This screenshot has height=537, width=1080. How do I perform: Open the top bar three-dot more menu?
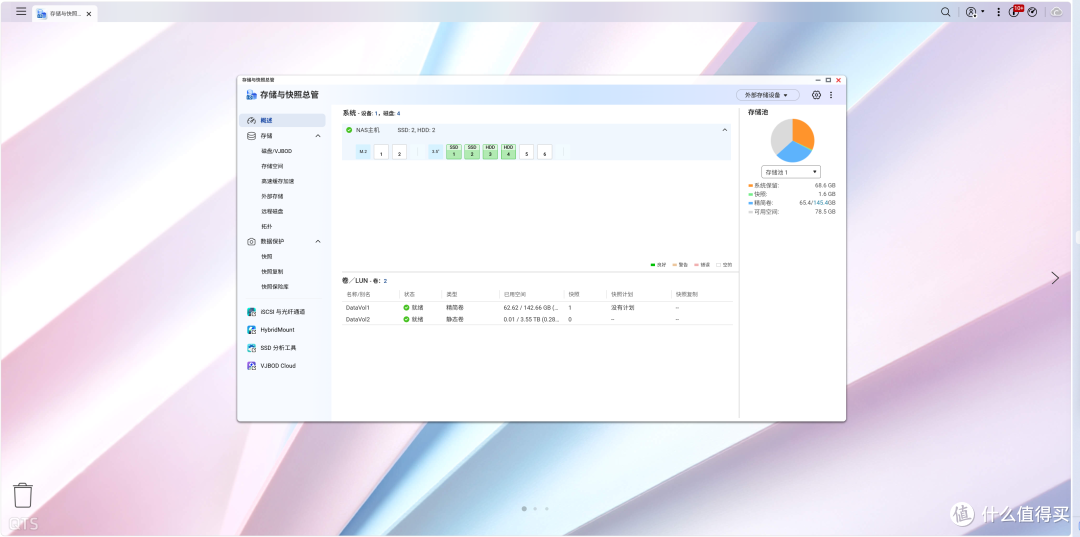[999, 12]
